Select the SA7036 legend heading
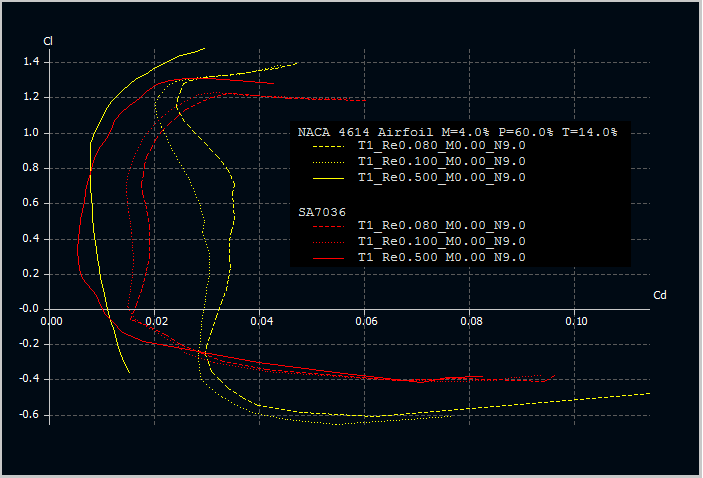The width and height of the screenshot is (703, 478). [322, 212]
